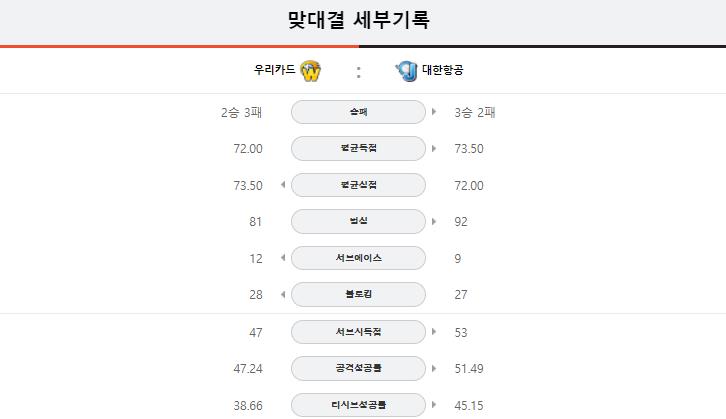Click the arrow right of 리시브성공률
726x419 pixels.
click(x=434, y=405)
